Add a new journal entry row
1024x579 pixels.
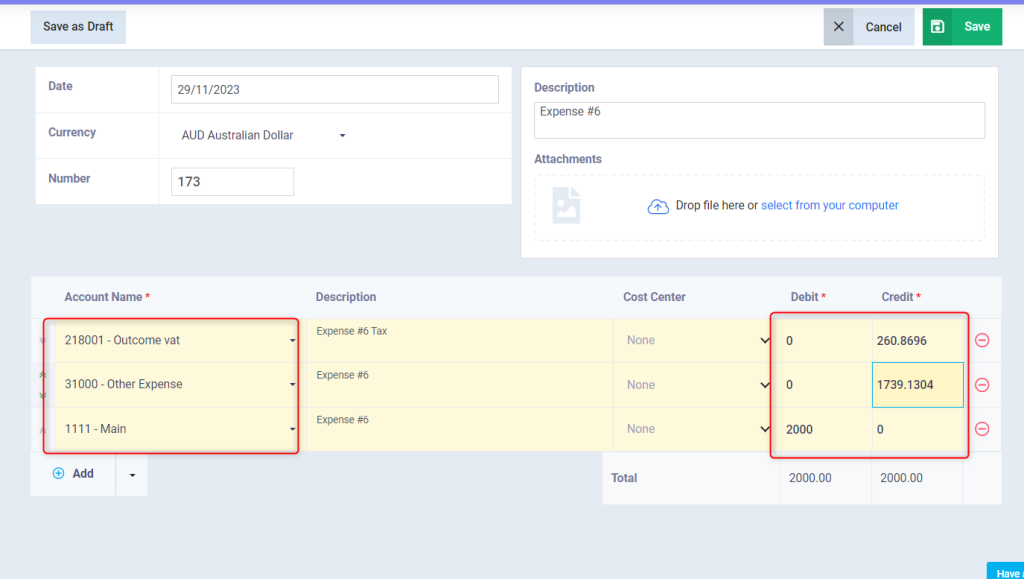pyautogui.click(x=73, y=474)
